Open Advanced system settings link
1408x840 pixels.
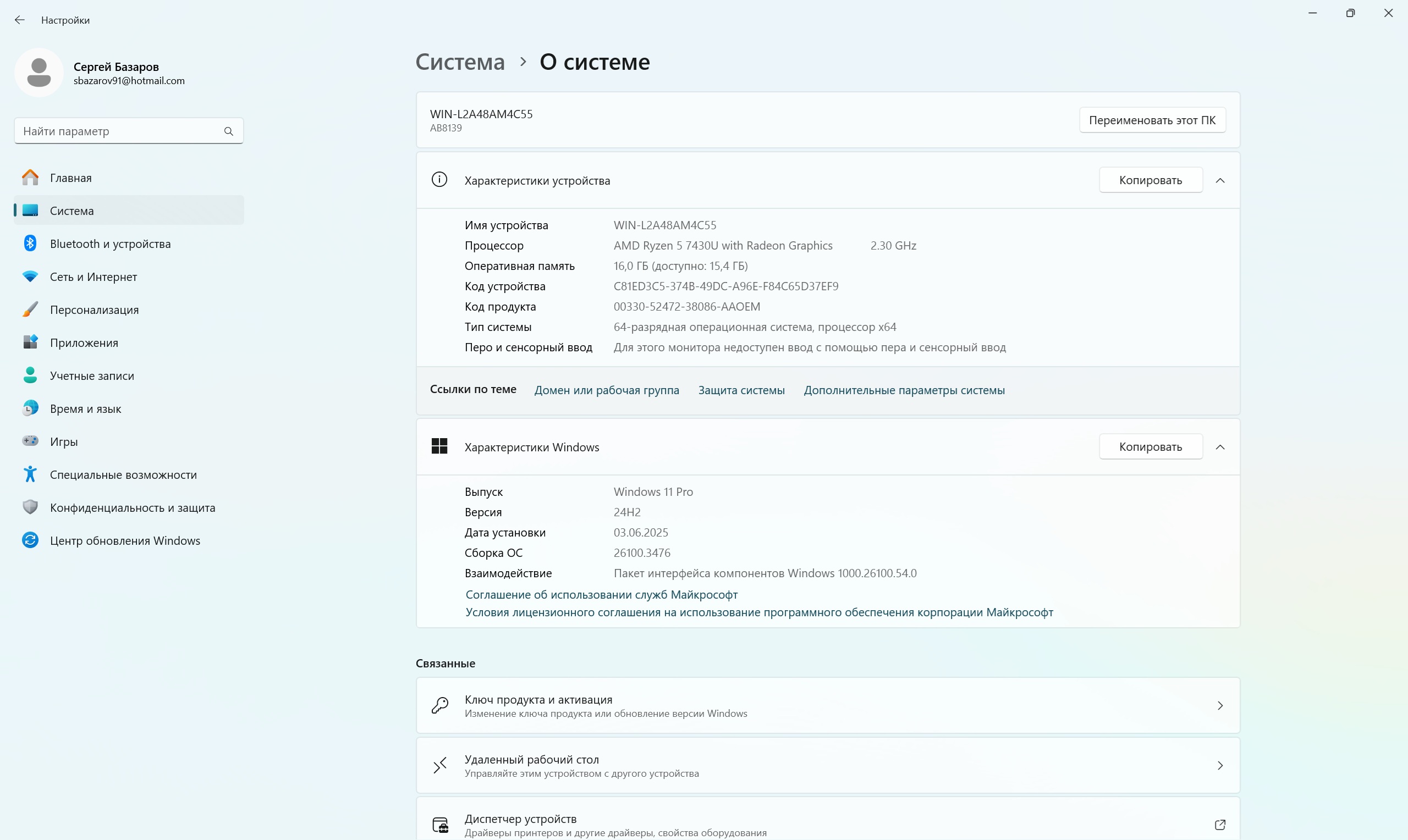pos(904,390)
